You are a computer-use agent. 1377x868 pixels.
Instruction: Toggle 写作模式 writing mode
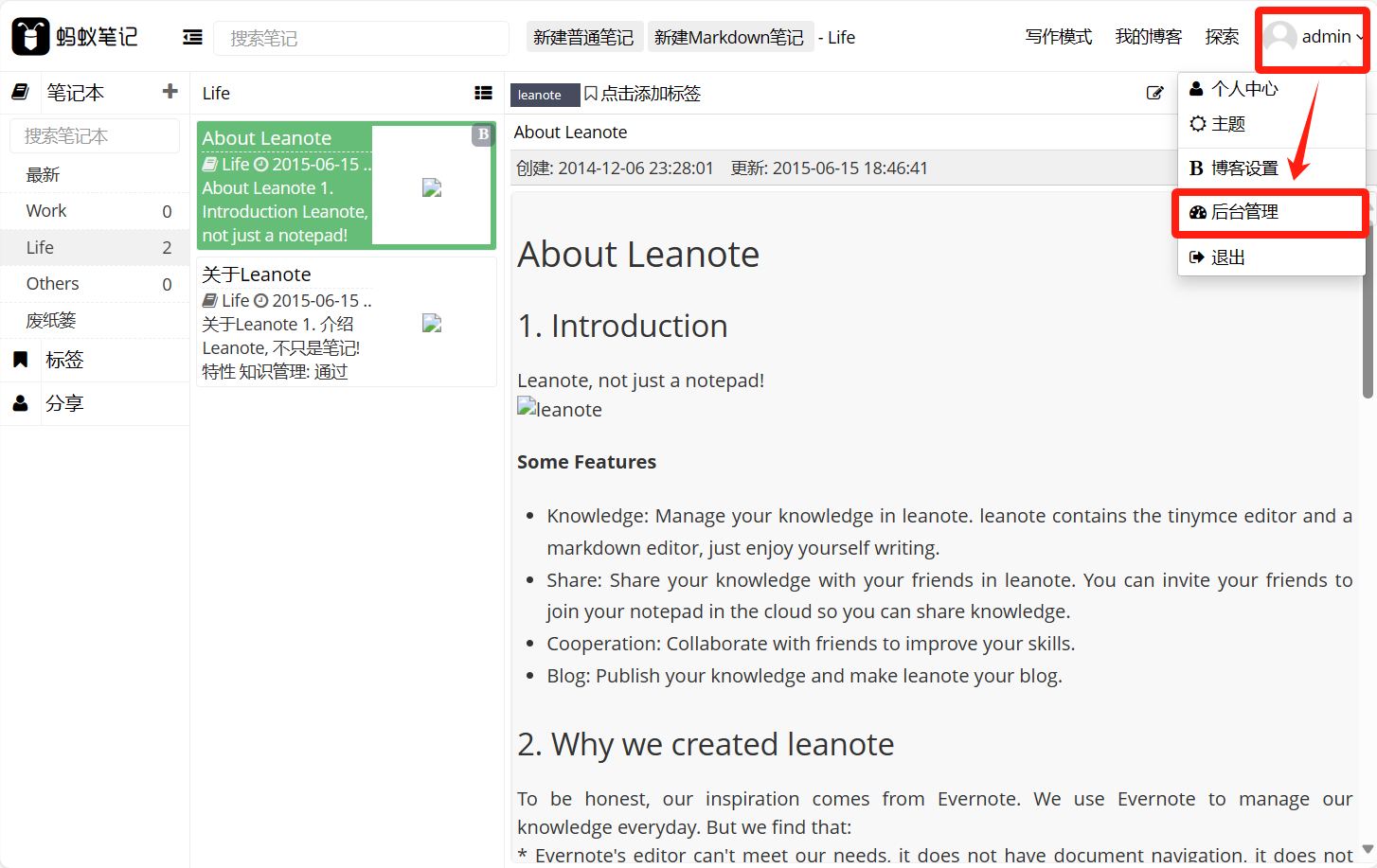tap(1058, 37)
